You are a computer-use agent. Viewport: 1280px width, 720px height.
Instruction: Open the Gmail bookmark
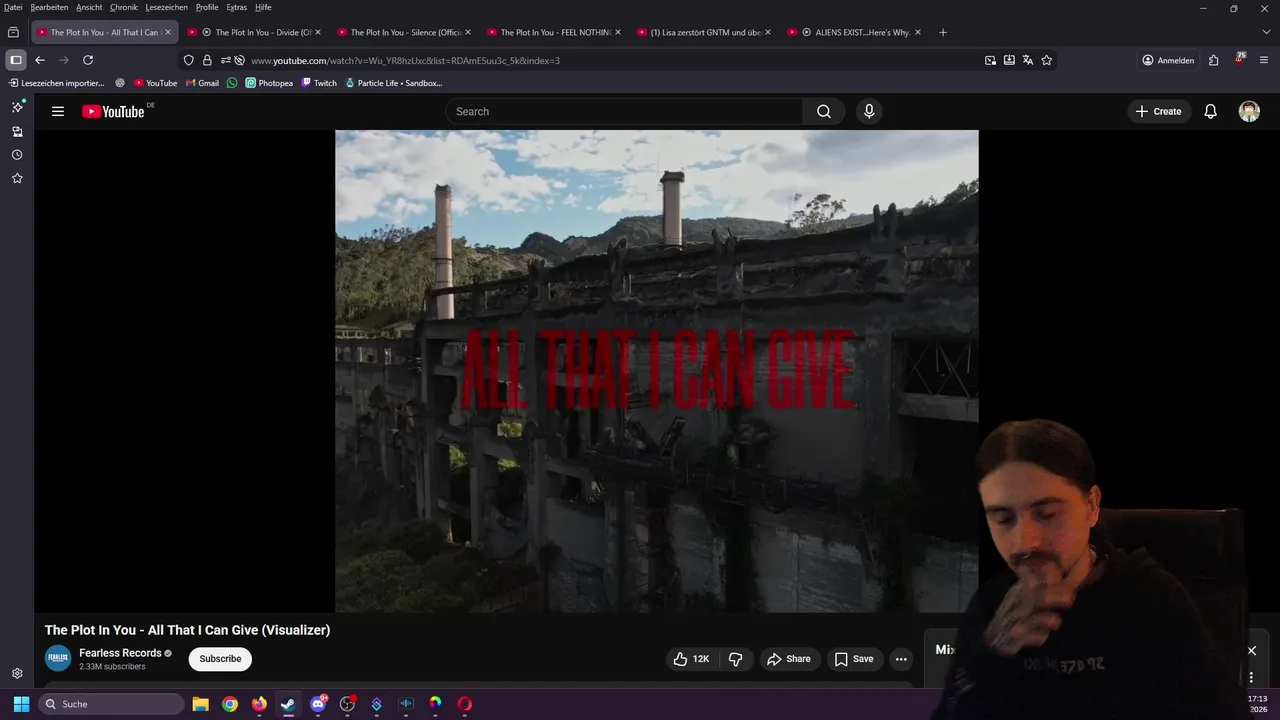coord(202,83)
